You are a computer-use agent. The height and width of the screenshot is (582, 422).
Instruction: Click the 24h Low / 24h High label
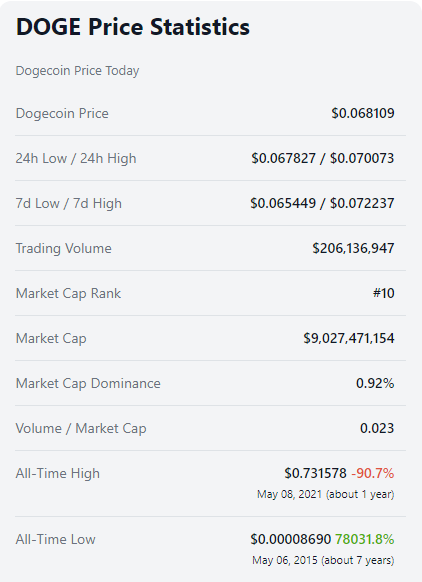click(x=76, y=158)
